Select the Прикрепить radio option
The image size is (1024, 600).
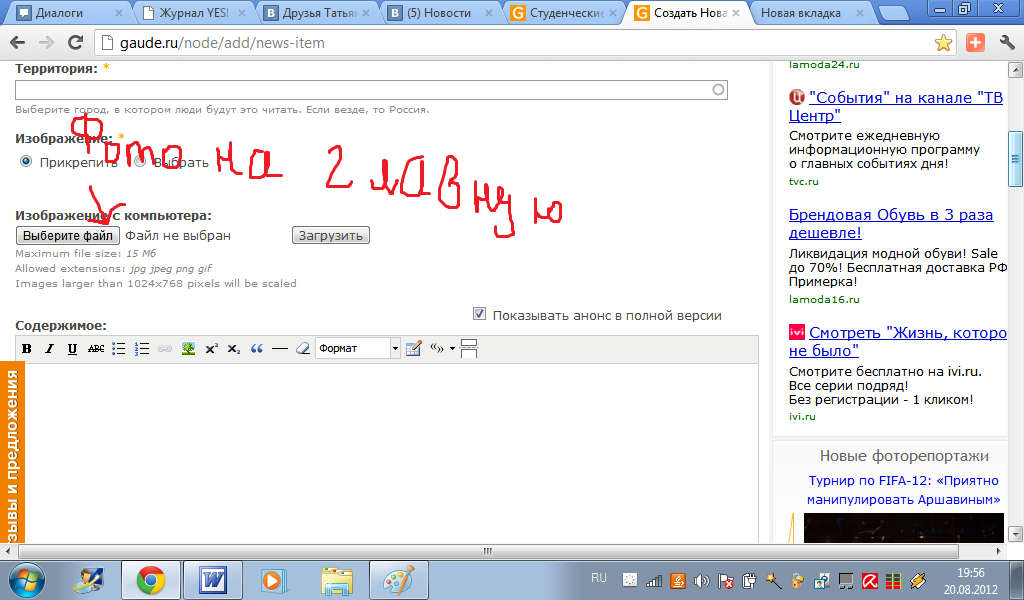click(25, 161)
